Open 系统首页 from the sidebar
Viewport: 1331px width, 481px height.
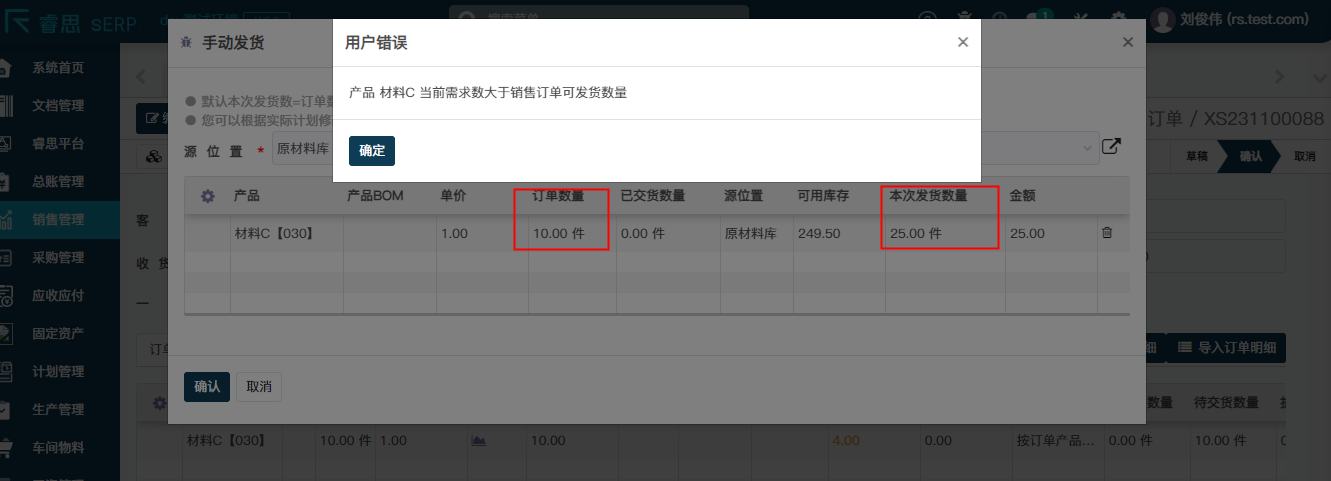(58, 68)
